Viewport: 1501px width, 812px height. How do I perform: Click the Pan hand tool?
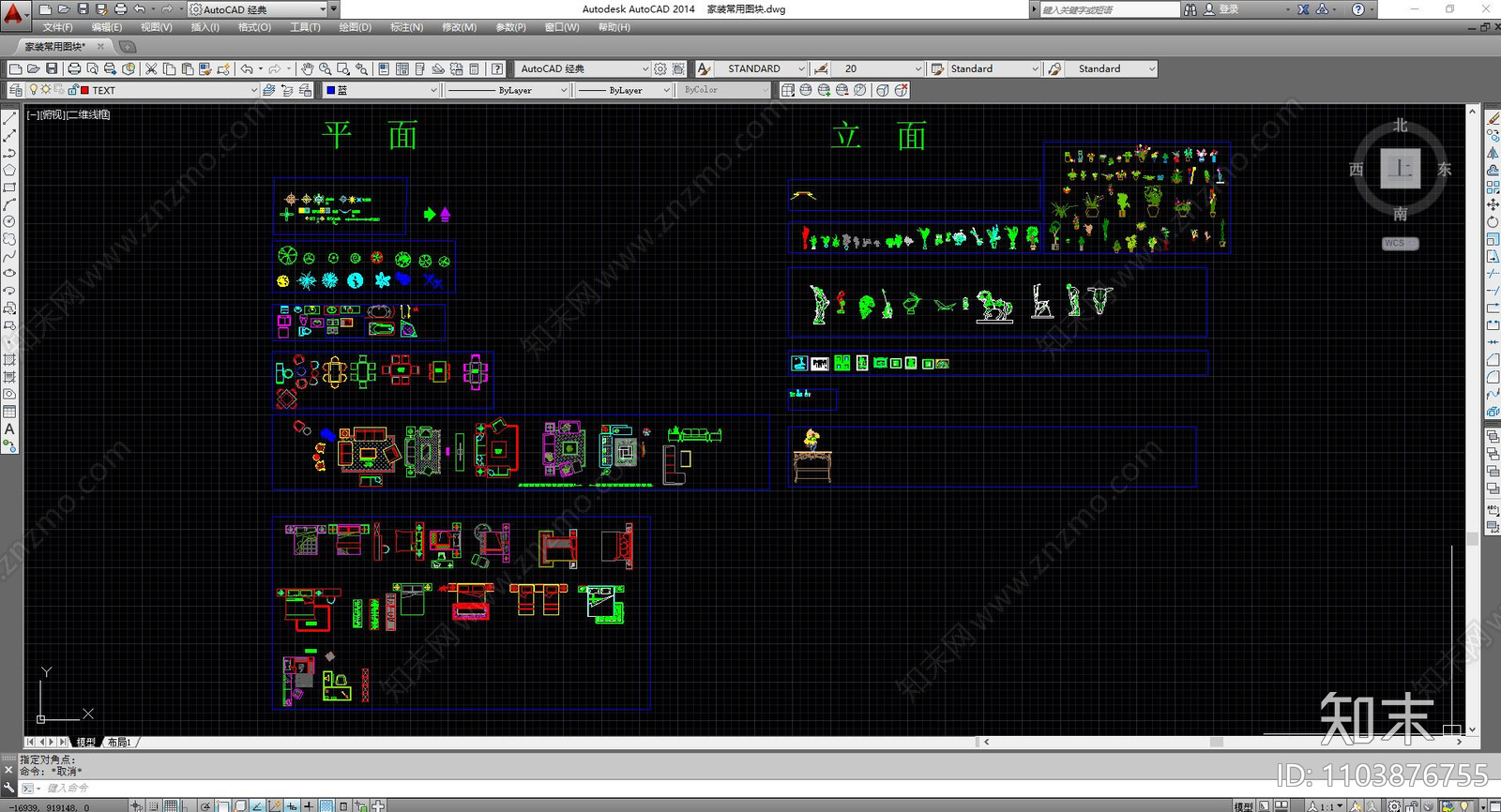pyautogui.click(x=308, y=69)
